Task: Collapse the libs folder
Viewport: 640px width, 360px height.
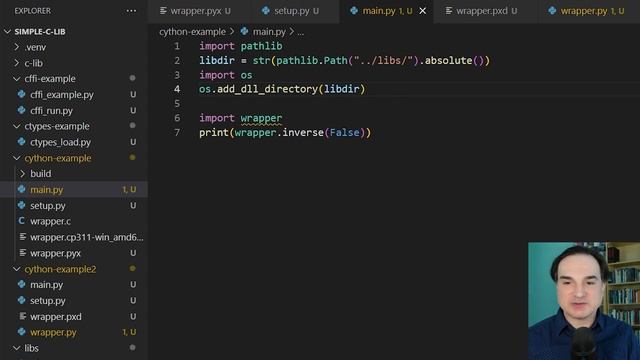Action: pos(17,348)
